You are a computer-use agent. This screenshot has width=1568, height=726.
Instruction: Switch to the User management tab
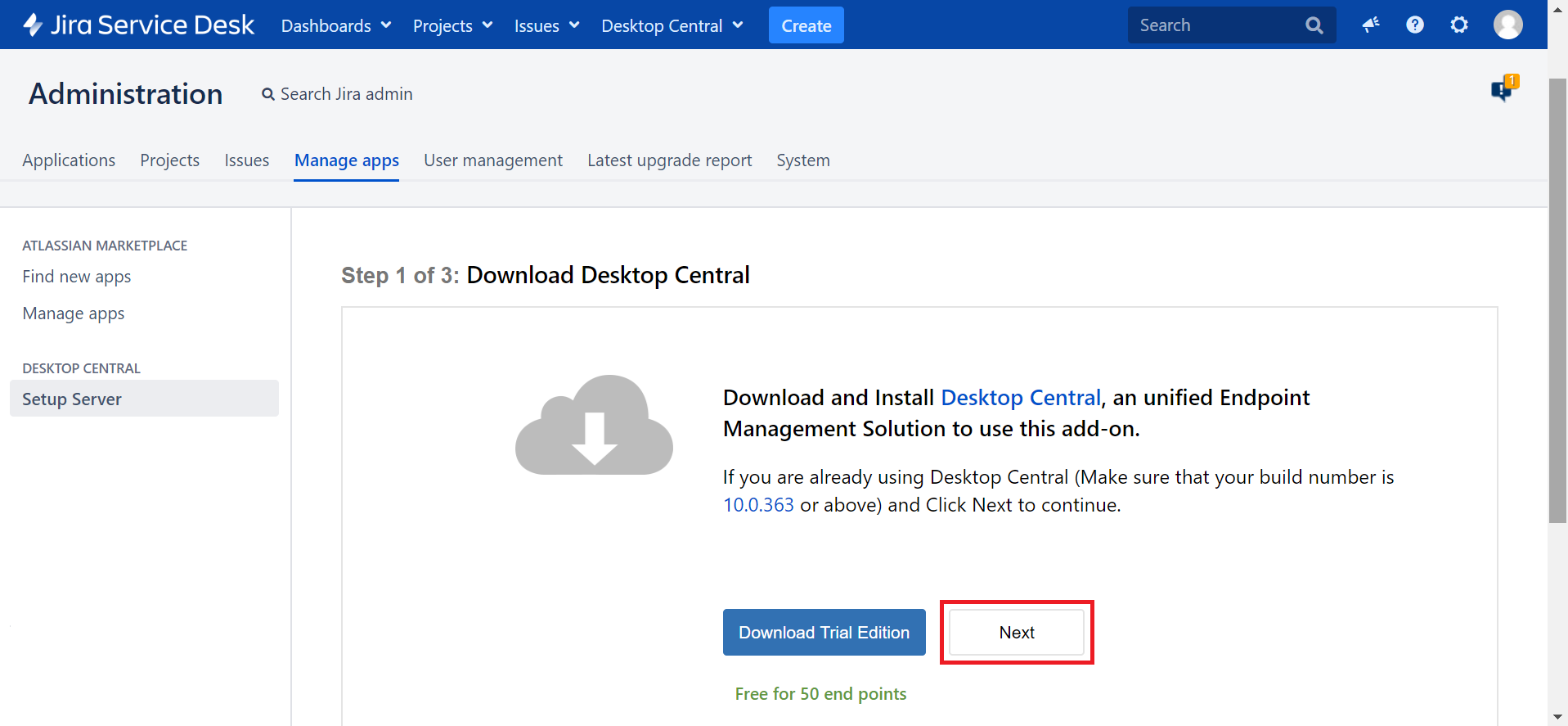(x=493, y=160)
